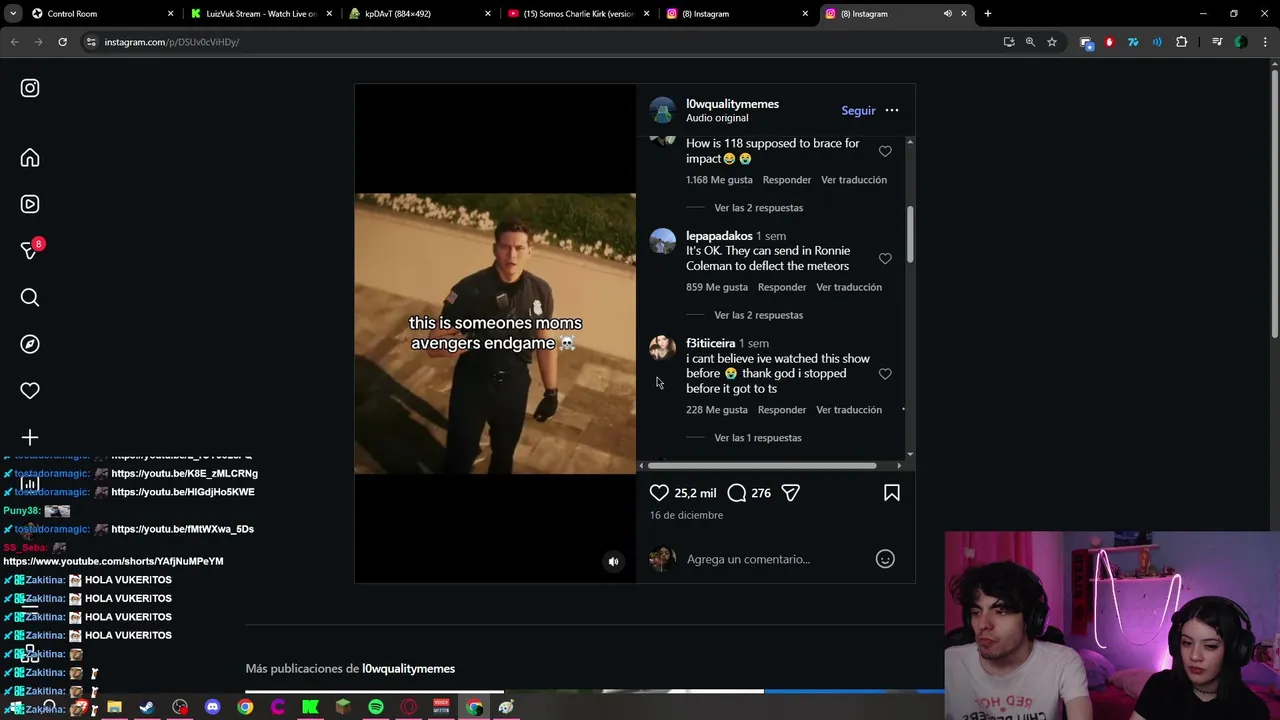Expand 'Ver las 1 respuestas' under f3itiiceira
This screenshot has width=1280, height=720.
757,438
